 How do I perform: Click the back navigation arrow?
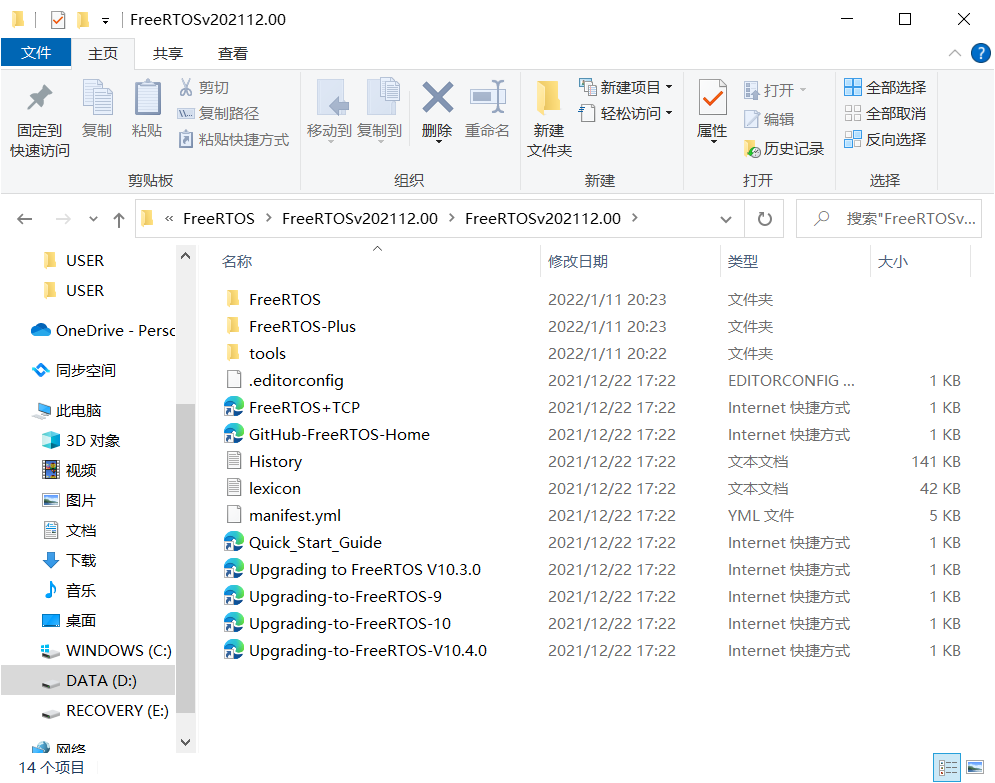point(24,218)
